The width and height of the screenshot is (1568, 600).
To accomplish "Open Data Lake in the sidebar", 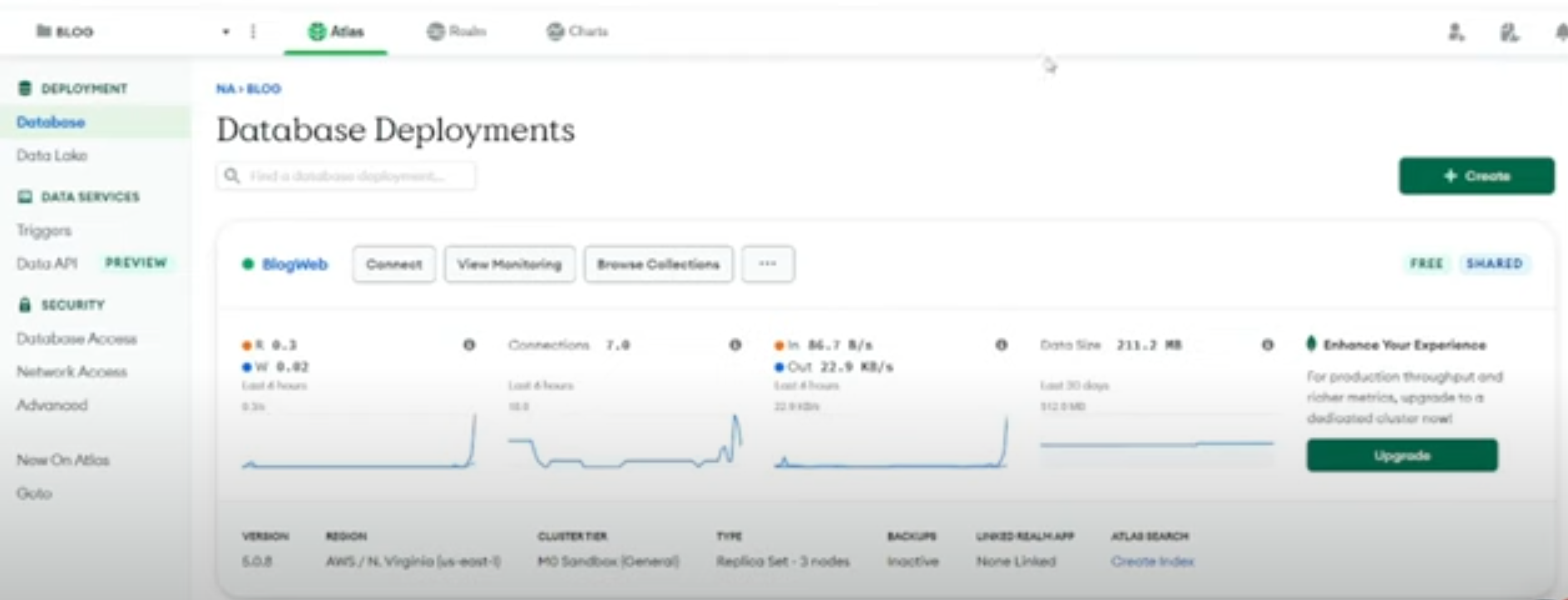I will pyautogui.click(x=52, y=156).
